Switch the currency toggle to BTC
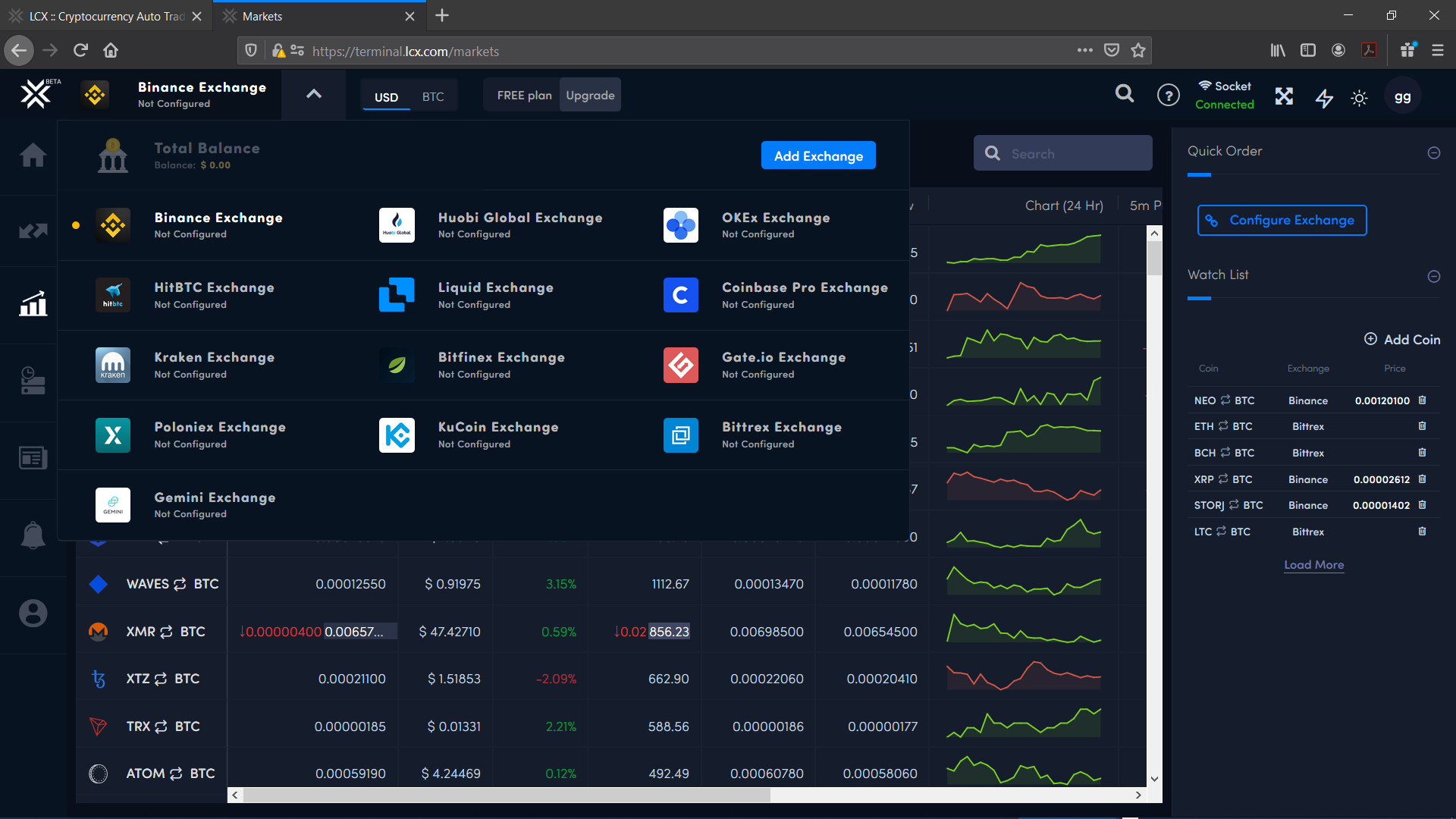 click(433, 96)
